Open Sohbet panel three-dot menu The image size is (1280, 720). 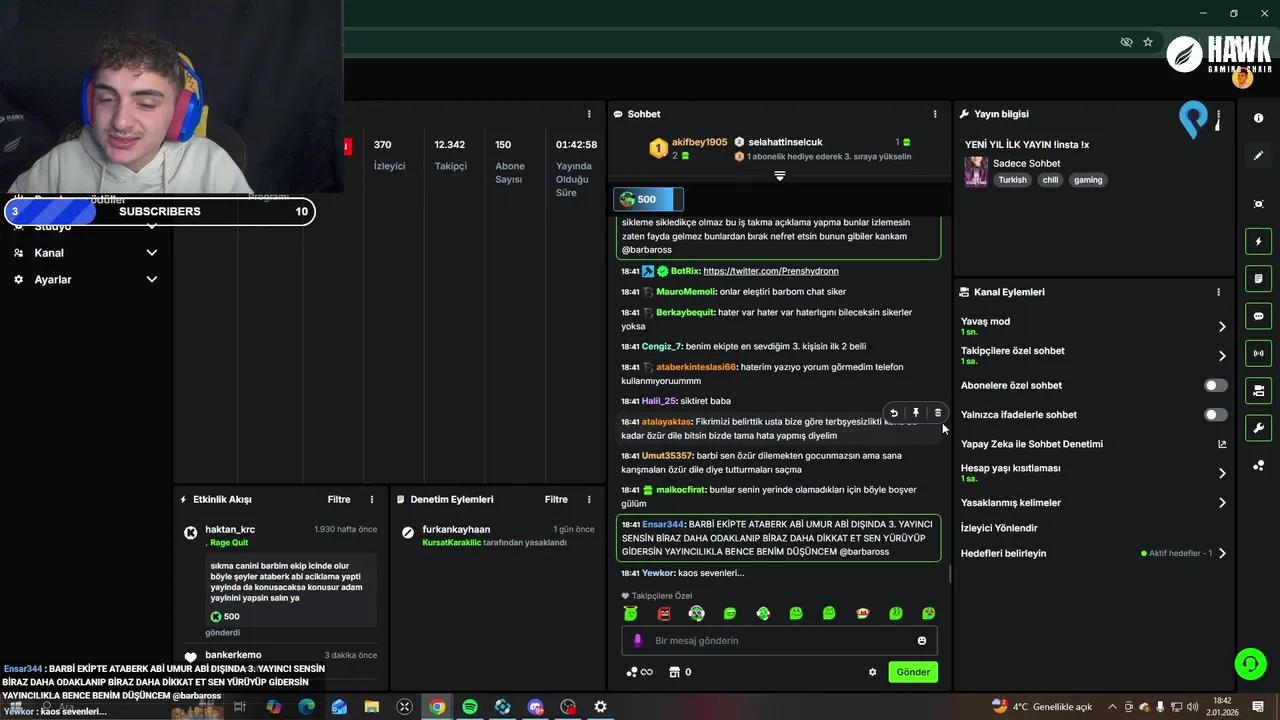click(935, 114)
